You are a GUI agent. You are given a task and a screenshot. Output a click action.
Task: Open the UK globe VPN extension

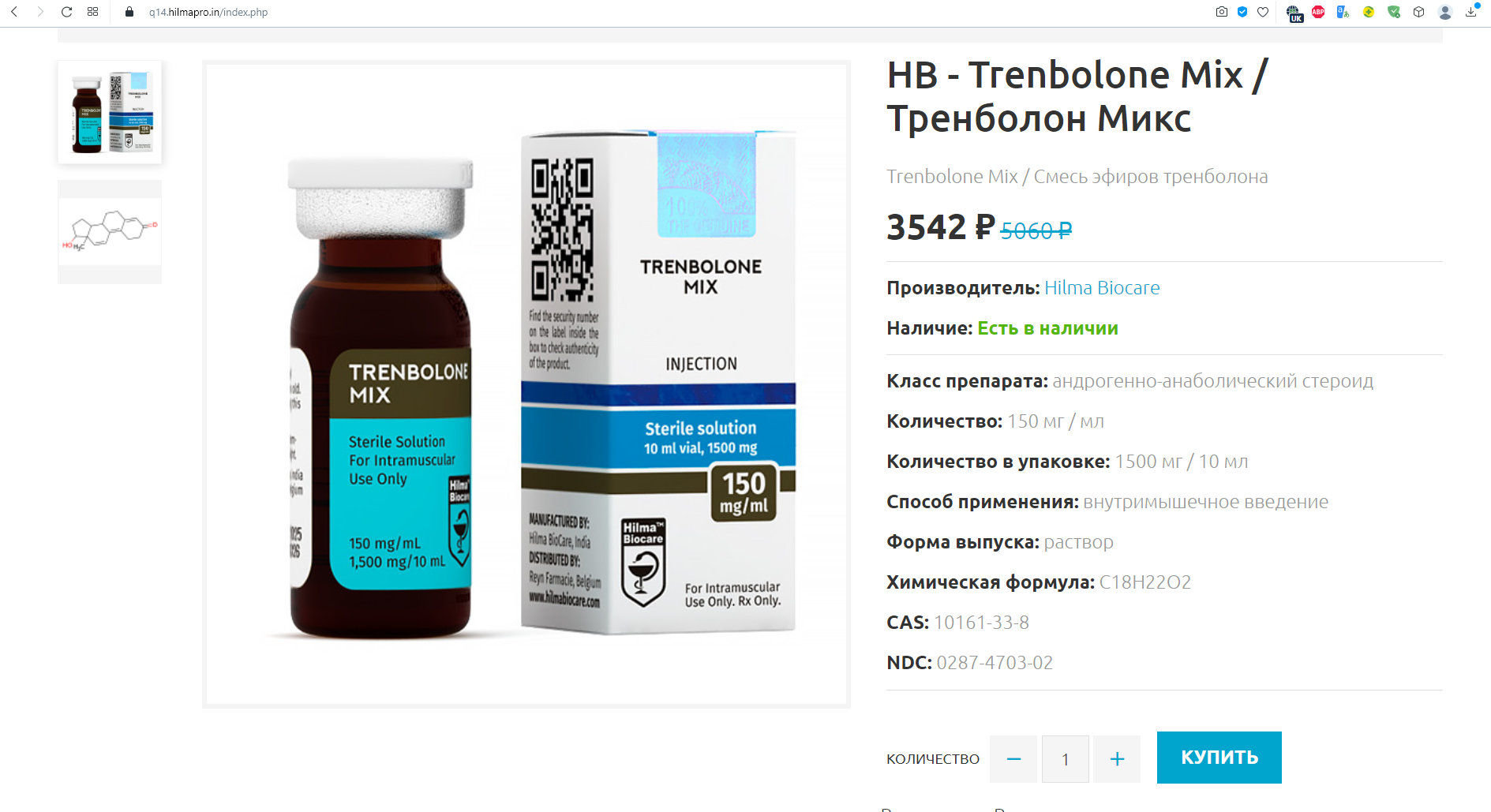point(1294,13)
